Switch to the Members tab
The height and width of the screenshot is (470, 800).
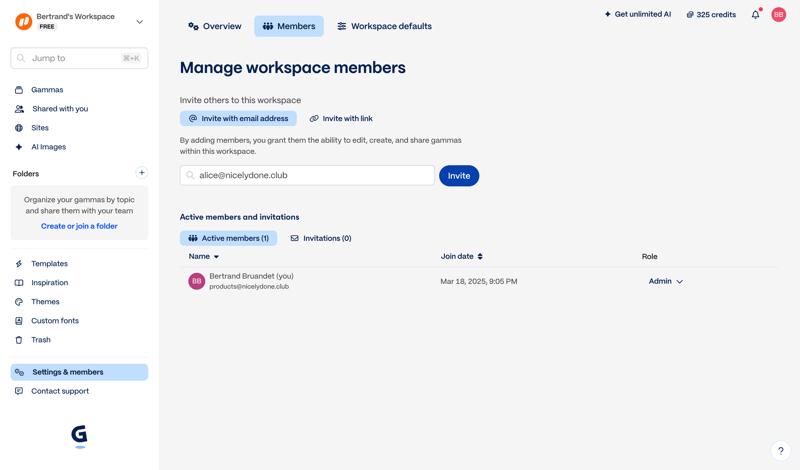tap(289, 26)
